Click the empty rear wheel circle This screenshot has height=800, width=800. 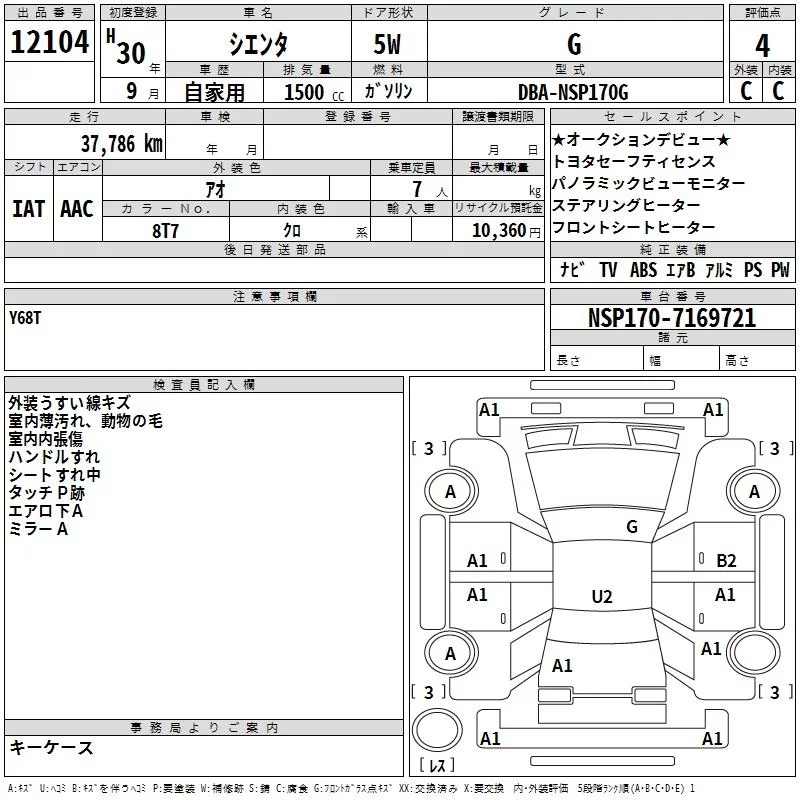pos(756,653)
